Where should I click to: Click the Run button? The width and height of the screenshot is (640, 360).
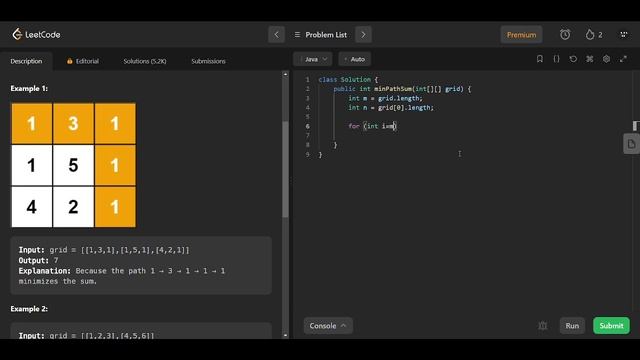coord(572,326)
